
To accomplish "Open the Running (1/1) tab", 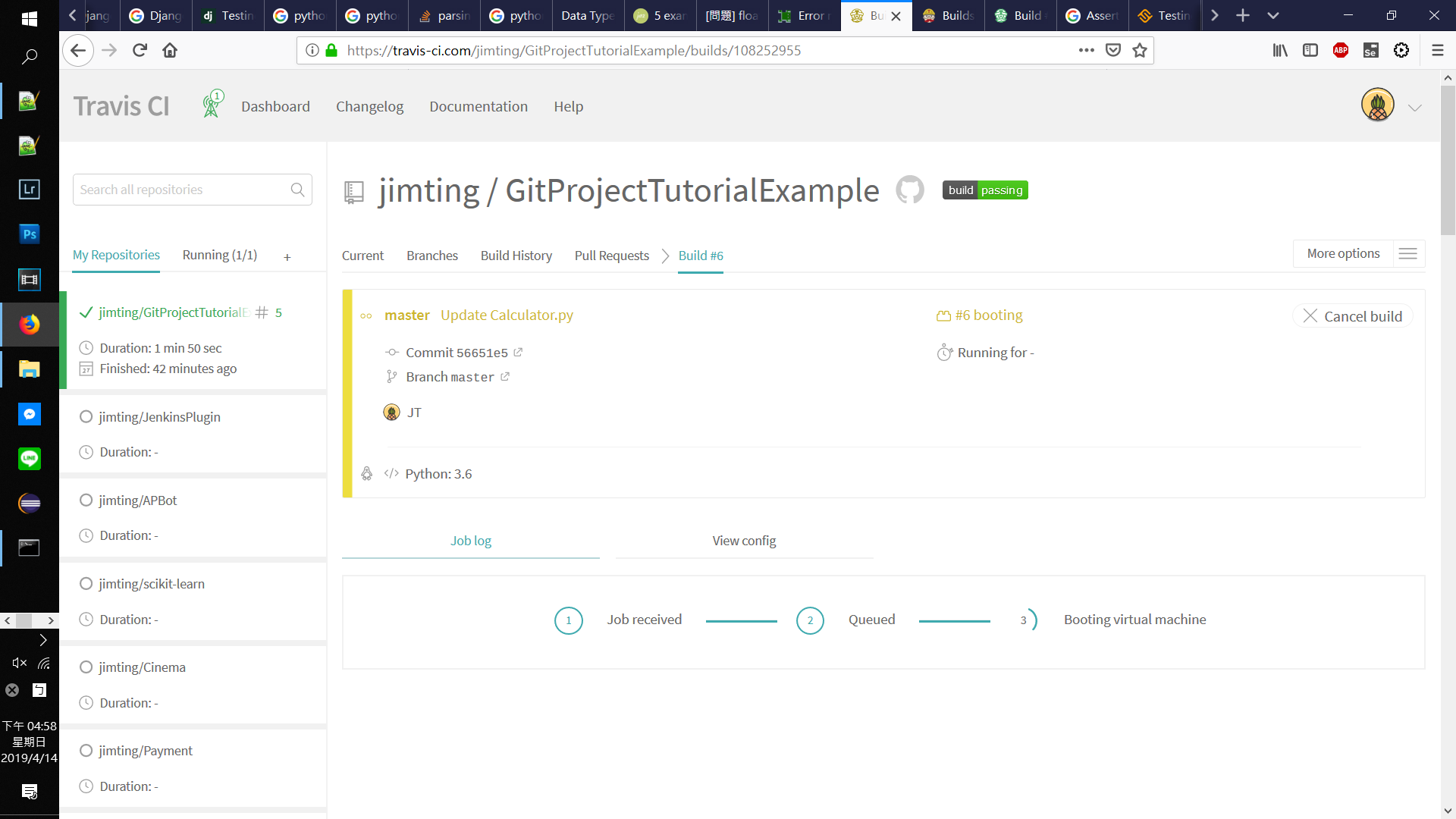I will (x=219, y=255).
